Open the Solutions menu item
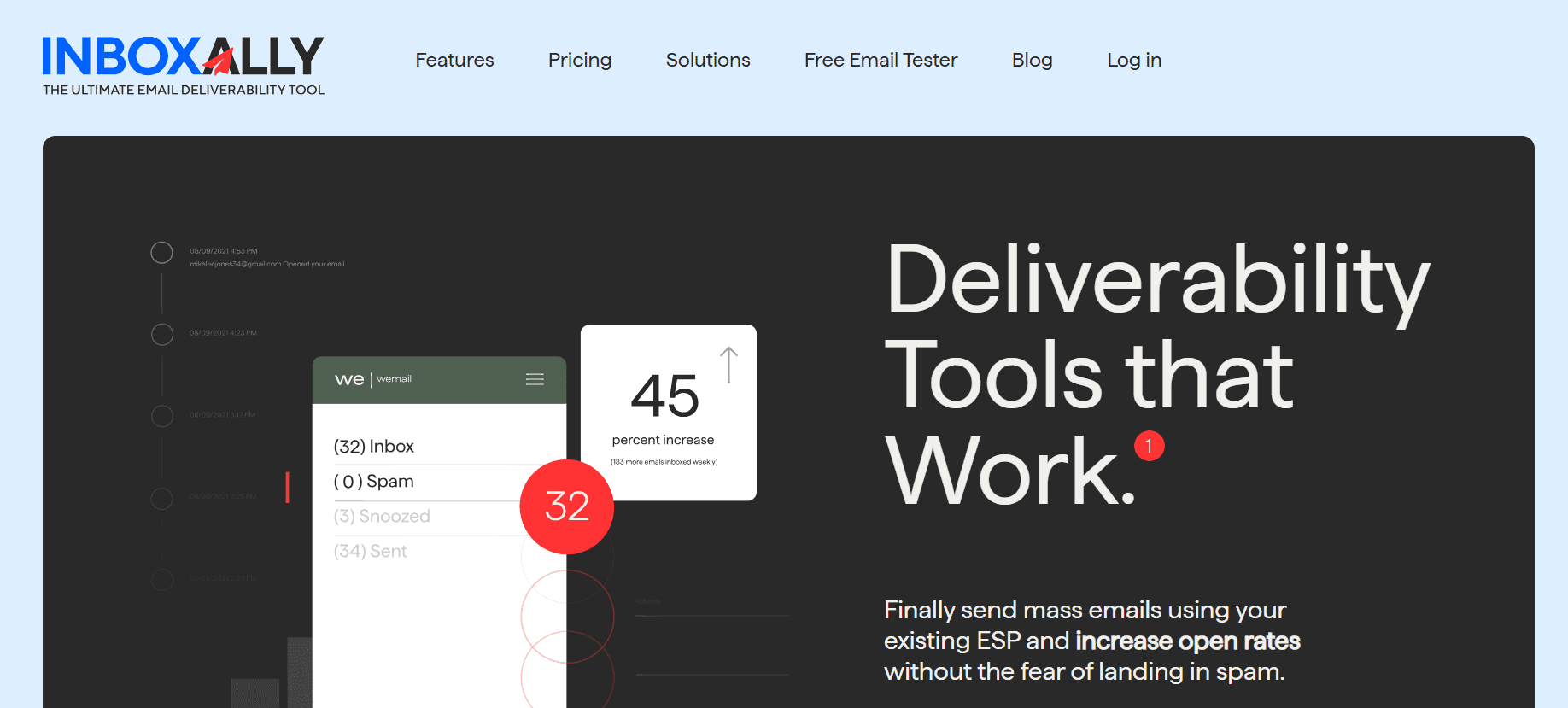1568x708 pixels. (x=708, y=60)
